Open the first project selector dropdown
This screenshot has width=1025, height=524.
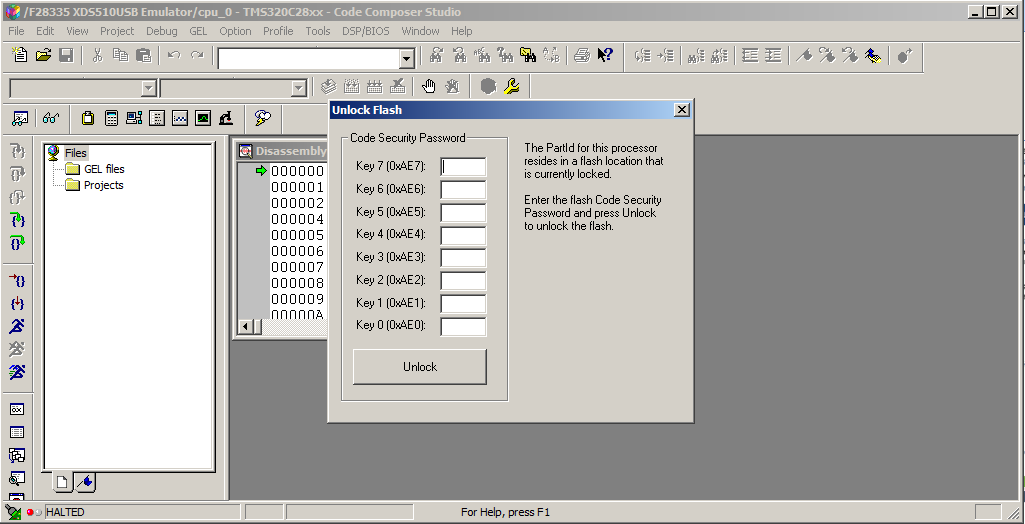click(149, 88)
